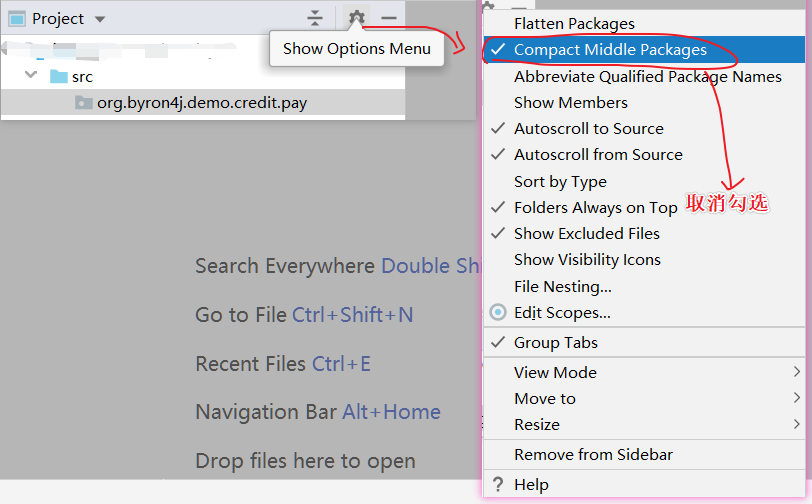Image resolution: width=812 pixels, height=504 pixels.
Task: Click the package folder icon beside org.byron4j
Action: [x=83, y=102]
